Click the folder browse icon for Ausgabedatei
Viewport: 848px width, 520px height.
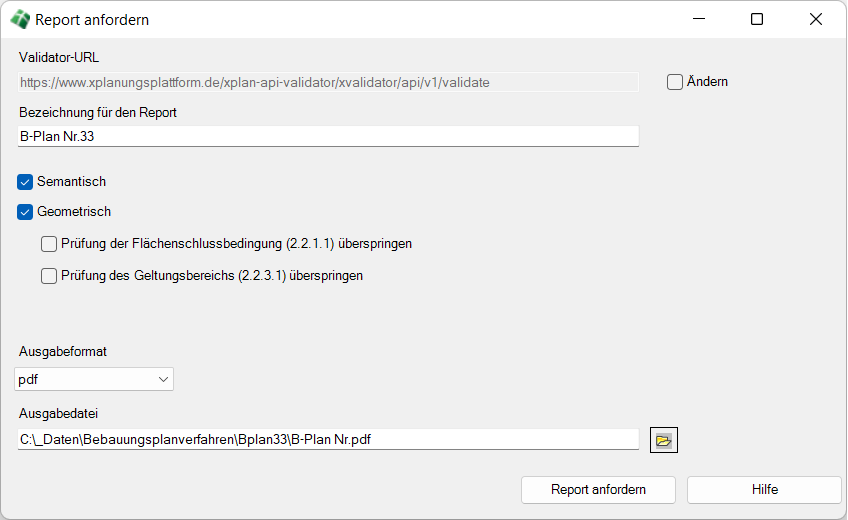664,440
